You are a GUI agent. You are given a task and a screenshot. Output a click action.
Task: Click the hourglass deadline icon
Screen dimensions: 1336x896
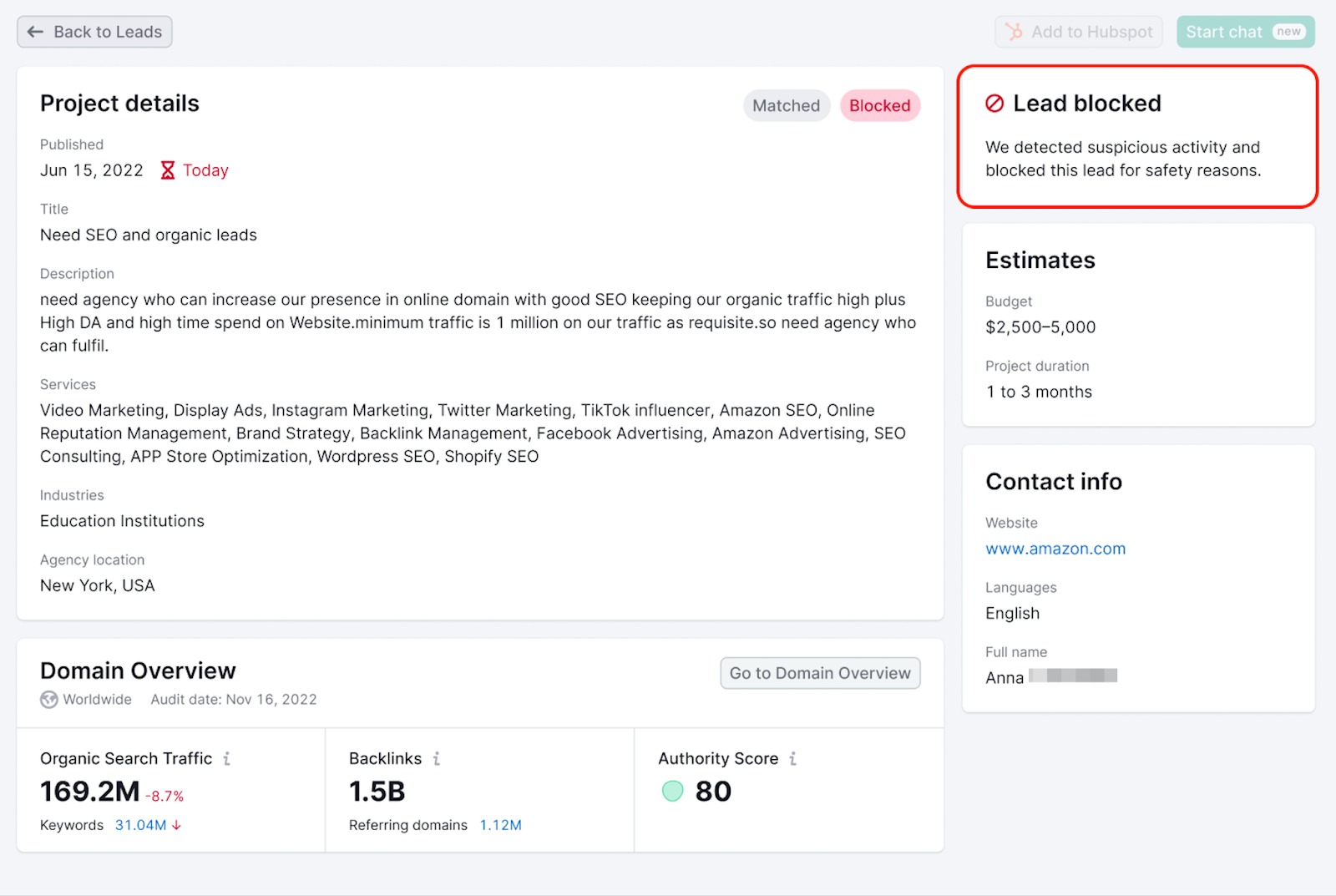click(168, 170)
